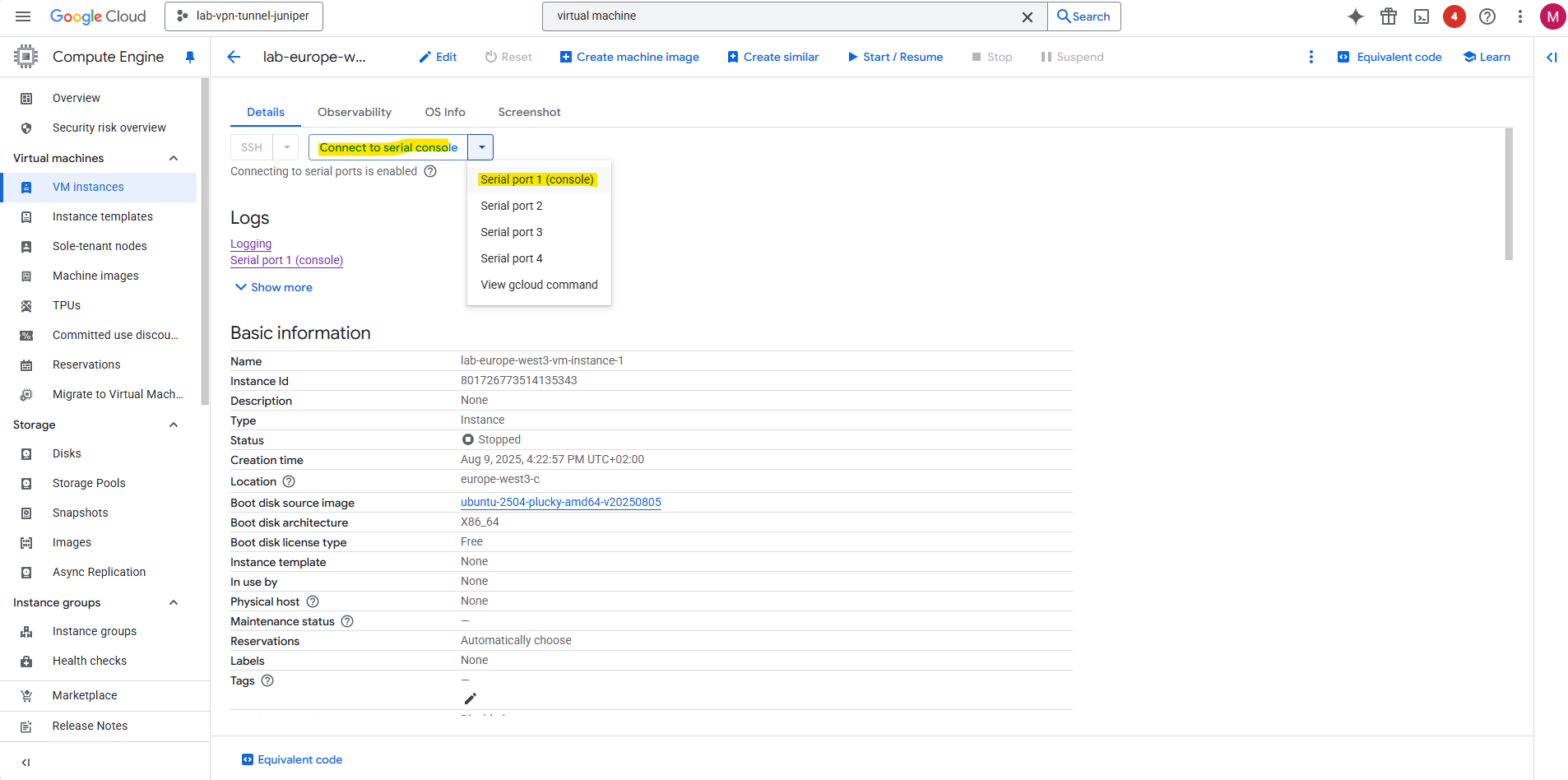The height and width of the screenshot is (780, 1568).
Task: Collapse the Storage section
Action: pyautogui.click(x=174, y=425)
